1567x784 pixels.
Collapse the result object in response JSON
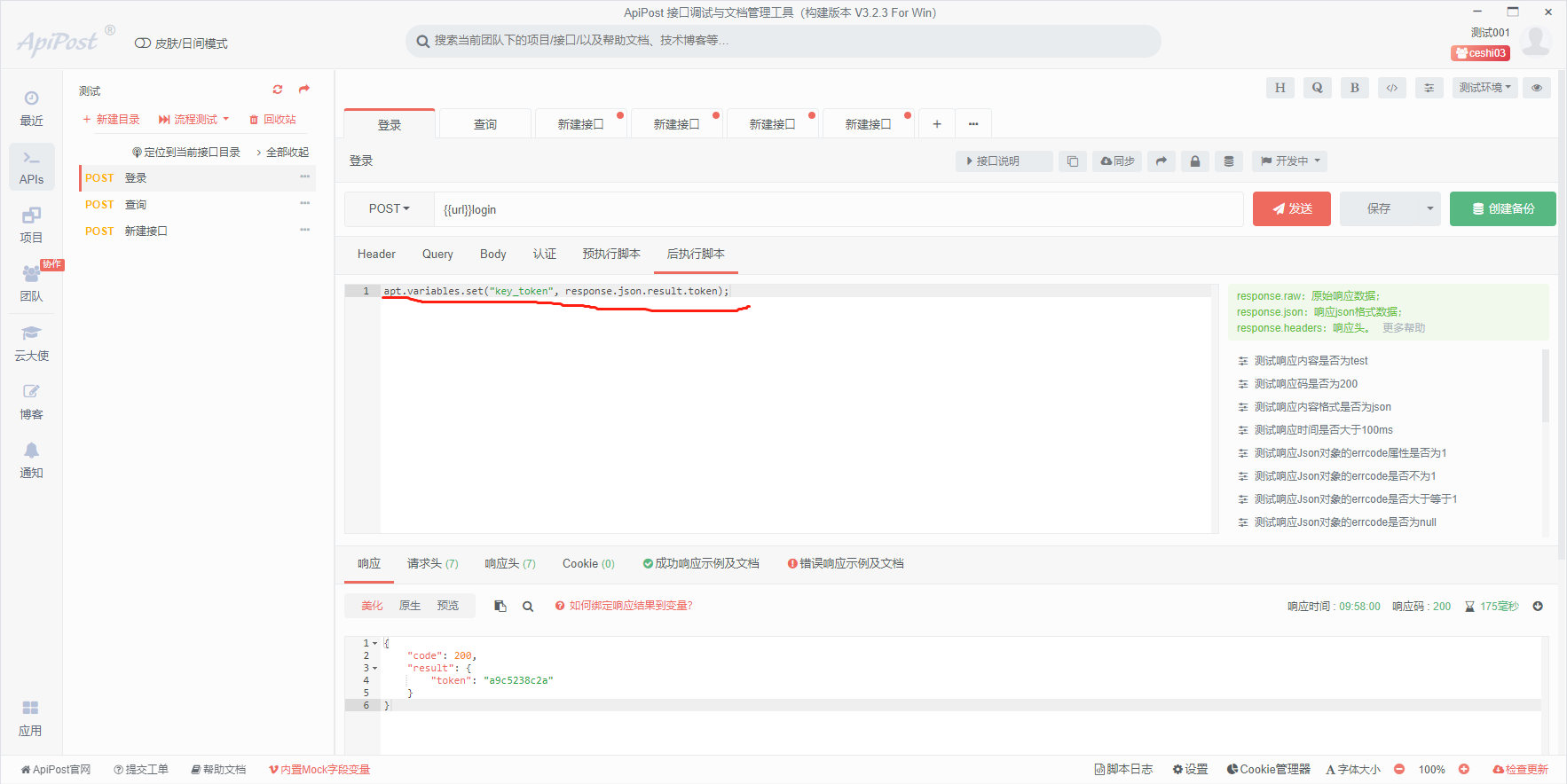pyautogui.click(x=374, y=669)
